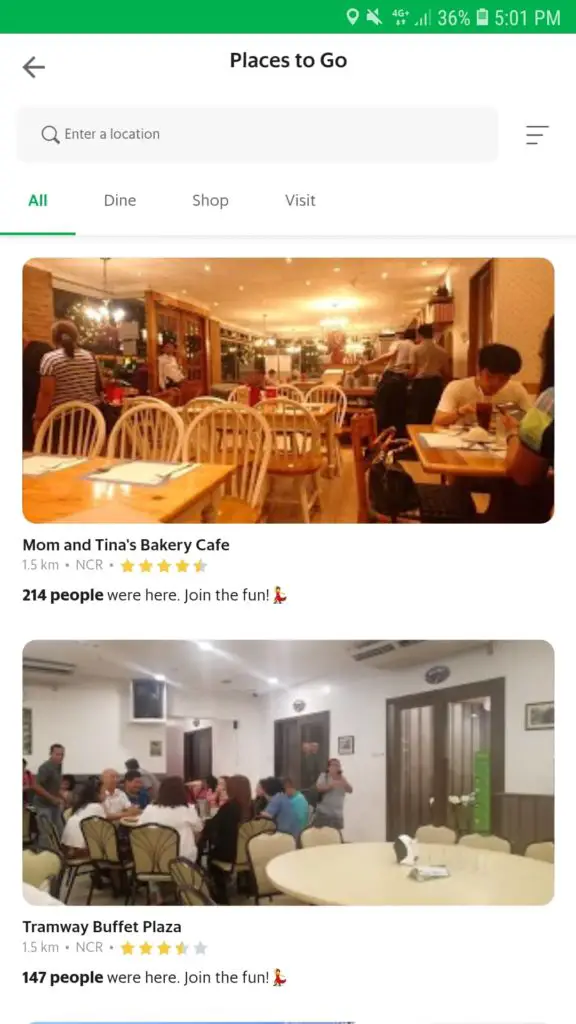Open Mom and Tina's Bakery Cafe title
The height and width of the screenshot is (1024, 576).
(x=126, y=545)
